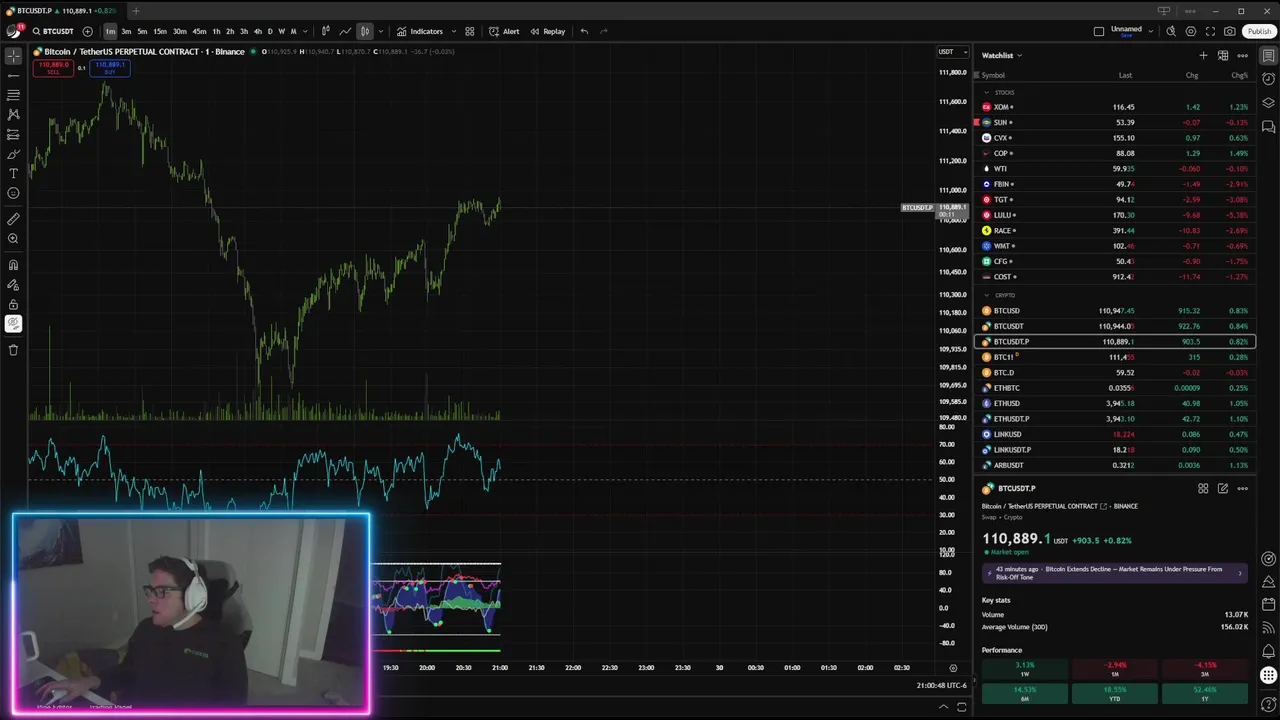This screenshot has width=1280, height=720.
Task: Click the compare or add symbol plus
Action: pos(88,31)
